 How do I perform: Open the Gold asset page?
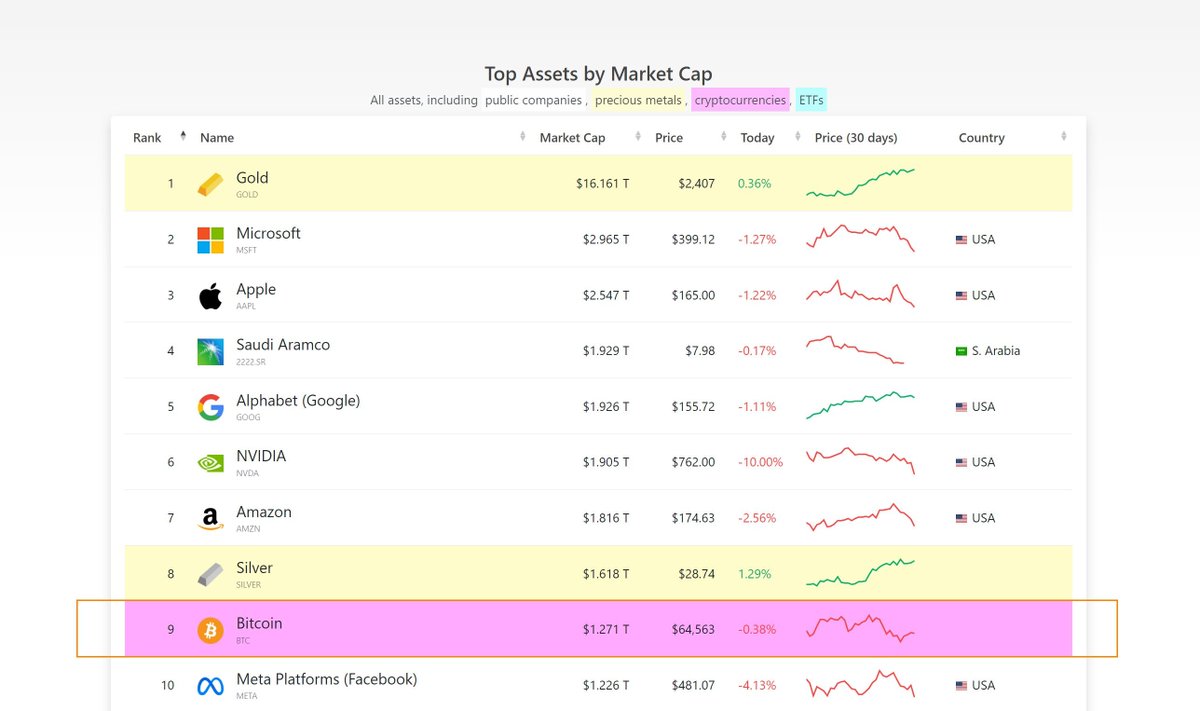pos(252,178)
